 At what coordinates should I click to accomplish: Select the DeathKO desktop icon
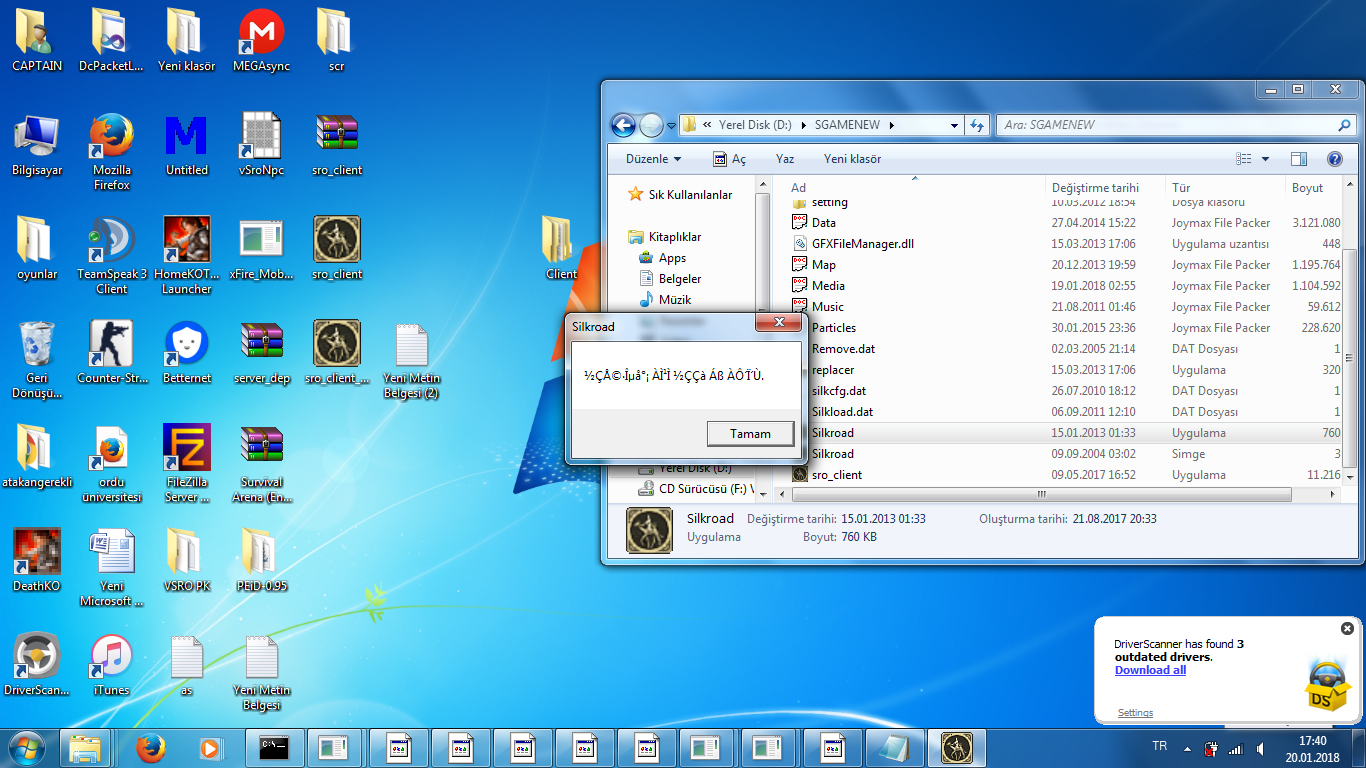[37, 560]
